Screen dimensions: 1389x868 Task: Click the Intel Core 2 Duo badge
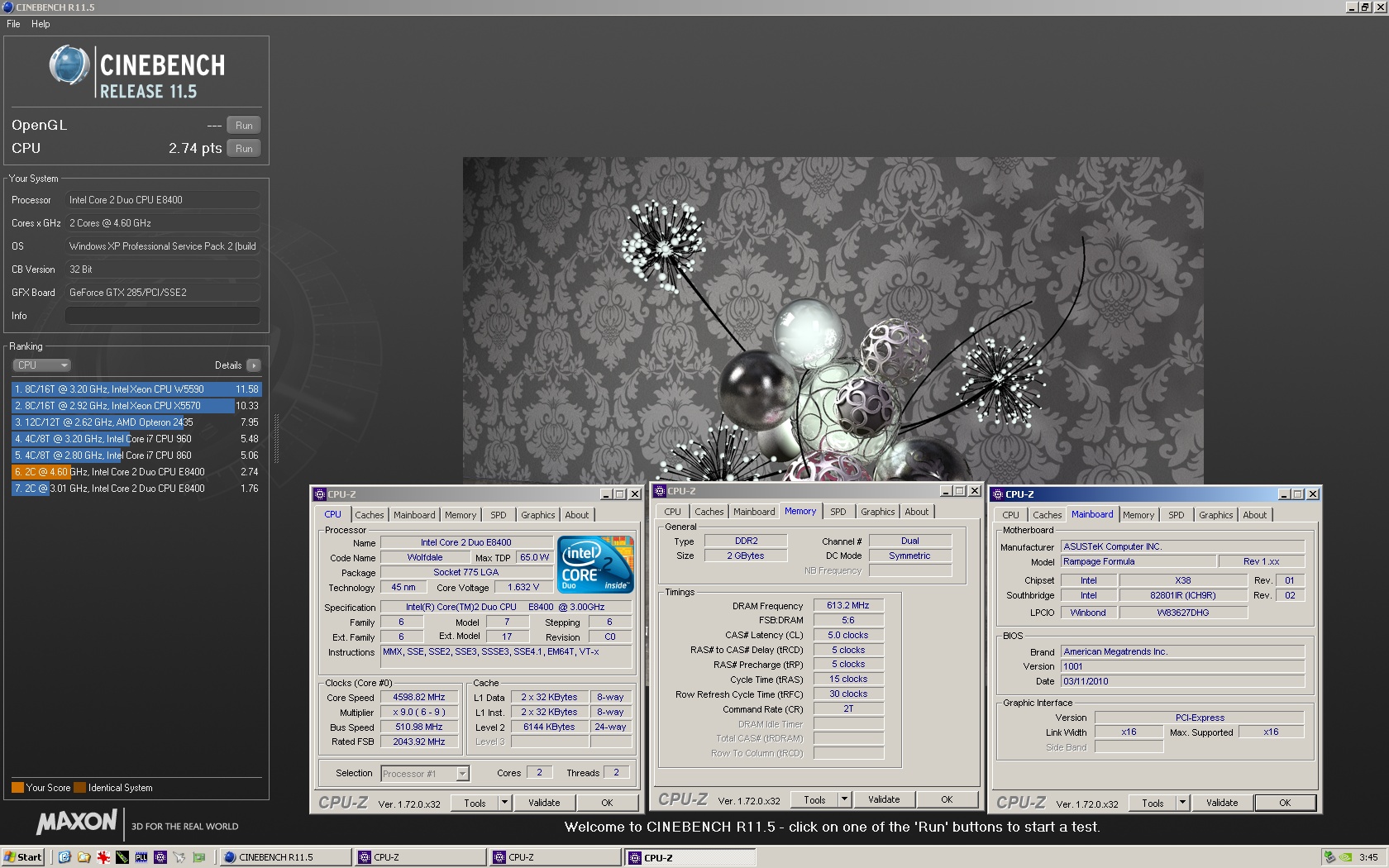pyautogui.click(x=595, y=564)
